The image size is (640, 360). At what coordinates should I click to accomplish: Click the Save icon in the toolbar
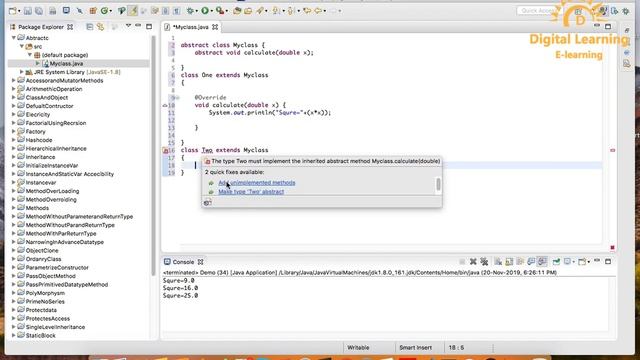[28, 11]
